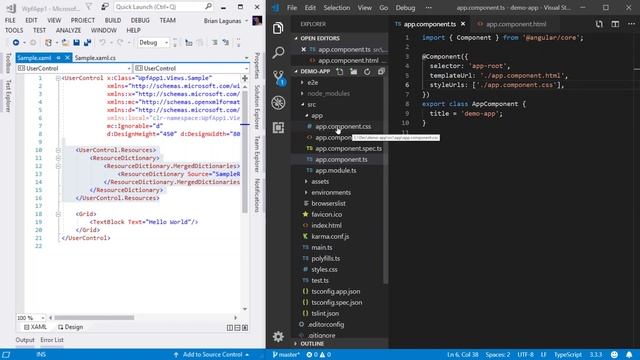Refresh the DEMO-APP explorer tree
The image size is (640, 360).
[x=367, y=71]
